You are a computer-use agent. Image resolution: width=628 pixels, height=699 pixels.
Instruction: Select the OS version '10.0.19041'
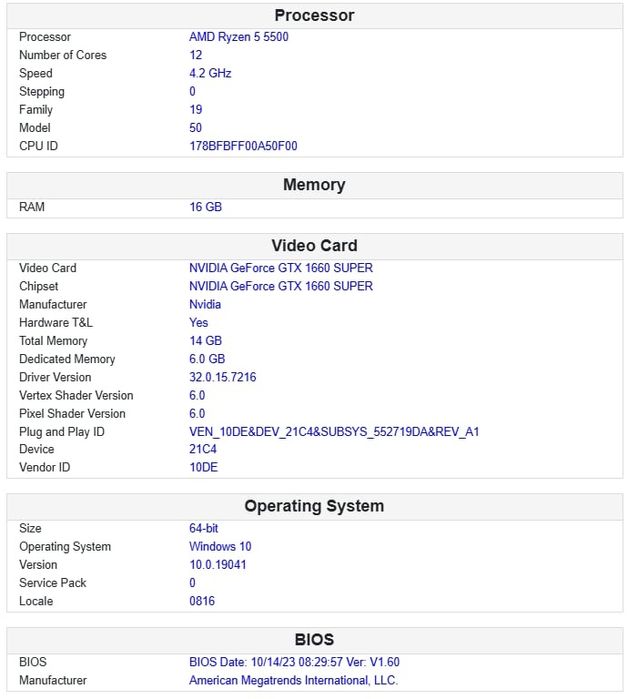218,564
